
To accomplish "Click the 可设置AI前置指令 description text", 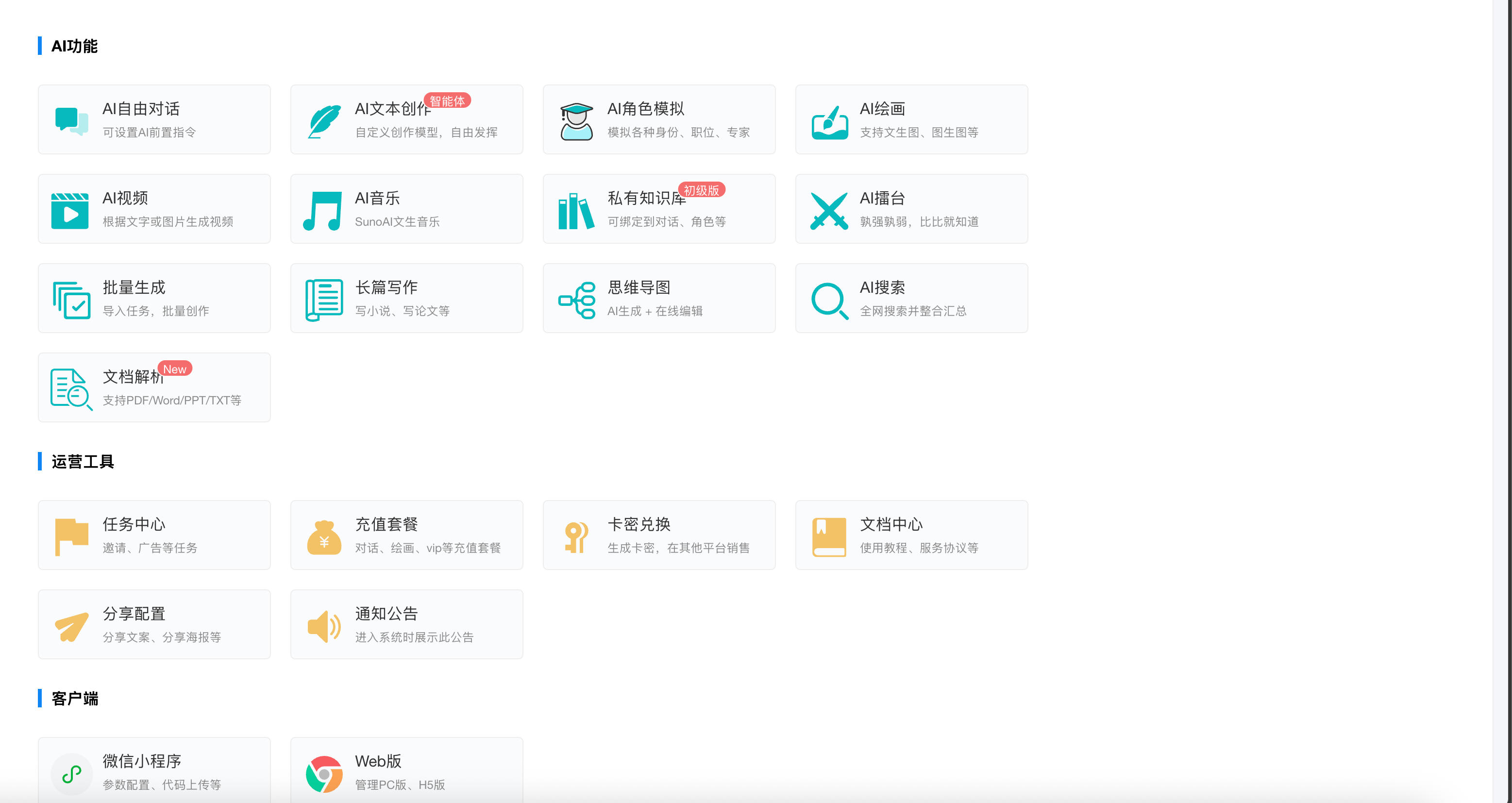I will click(x=149, y=133).
